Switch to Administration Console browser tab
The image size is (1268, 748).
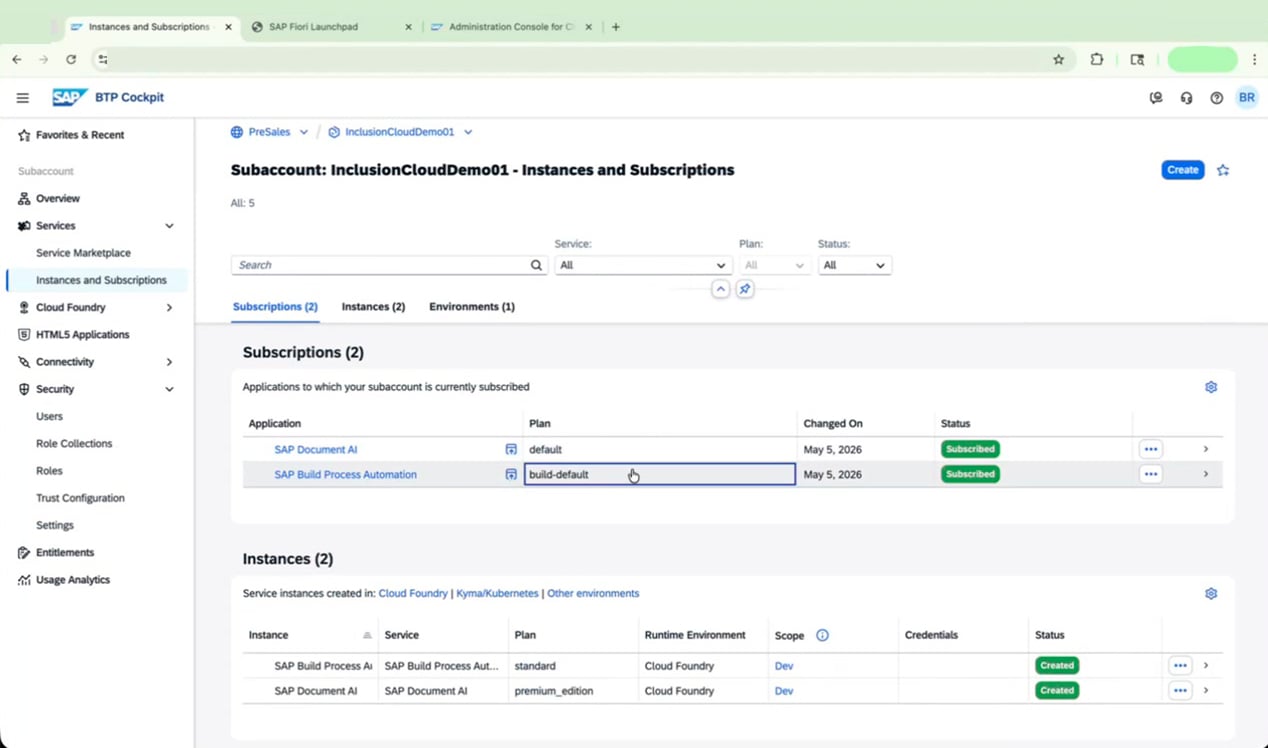tap(511, 27)
